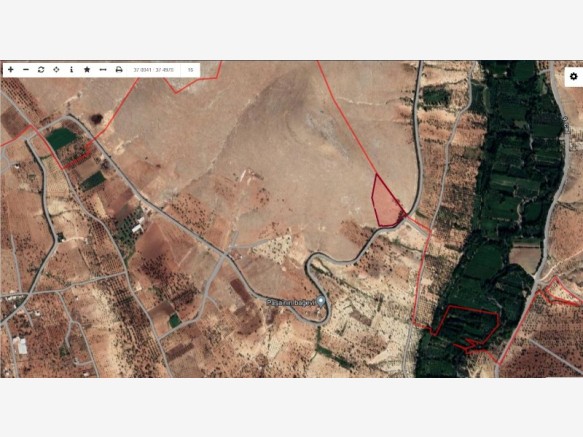Click the zoom level number field
This screenshot has width=583, height=437.
(190, 70)
